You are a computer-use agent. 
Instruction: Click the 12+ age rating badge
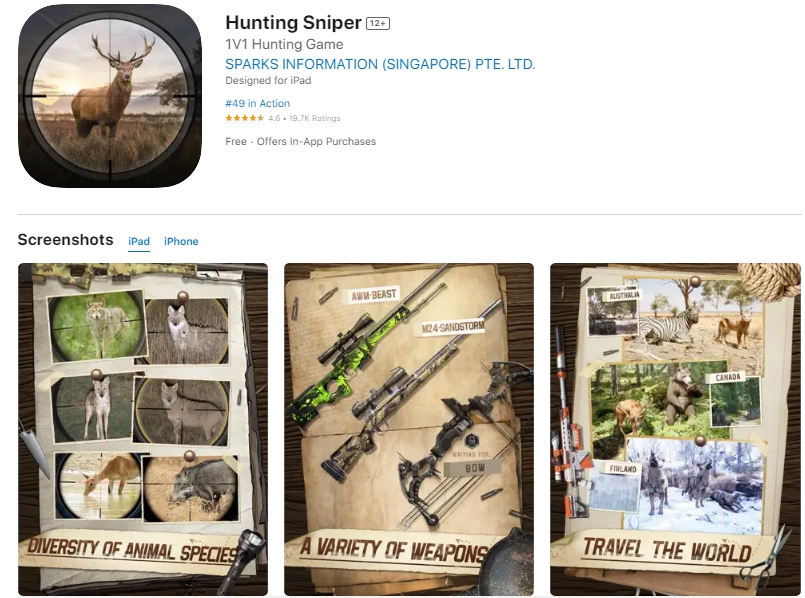pyautogui.click(x=377, y=23)
